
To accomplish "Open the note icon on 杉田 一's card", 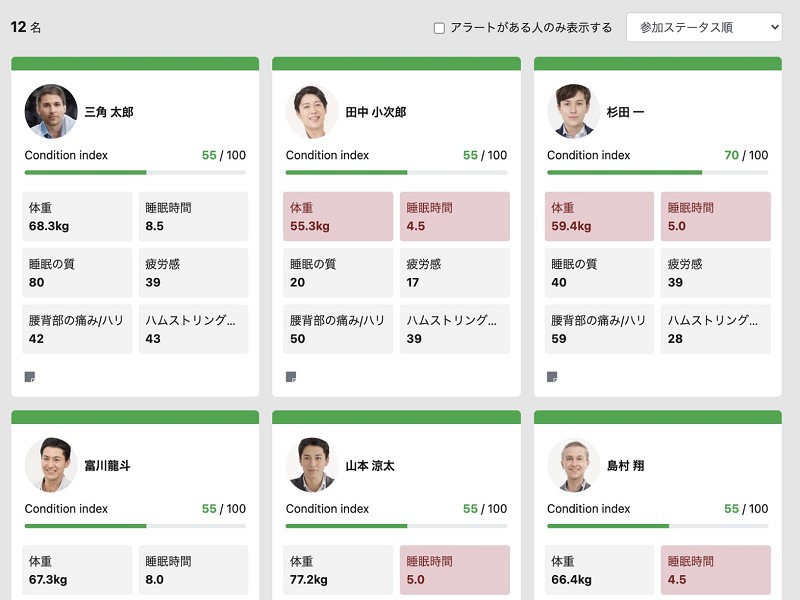I will click(552, 377).
